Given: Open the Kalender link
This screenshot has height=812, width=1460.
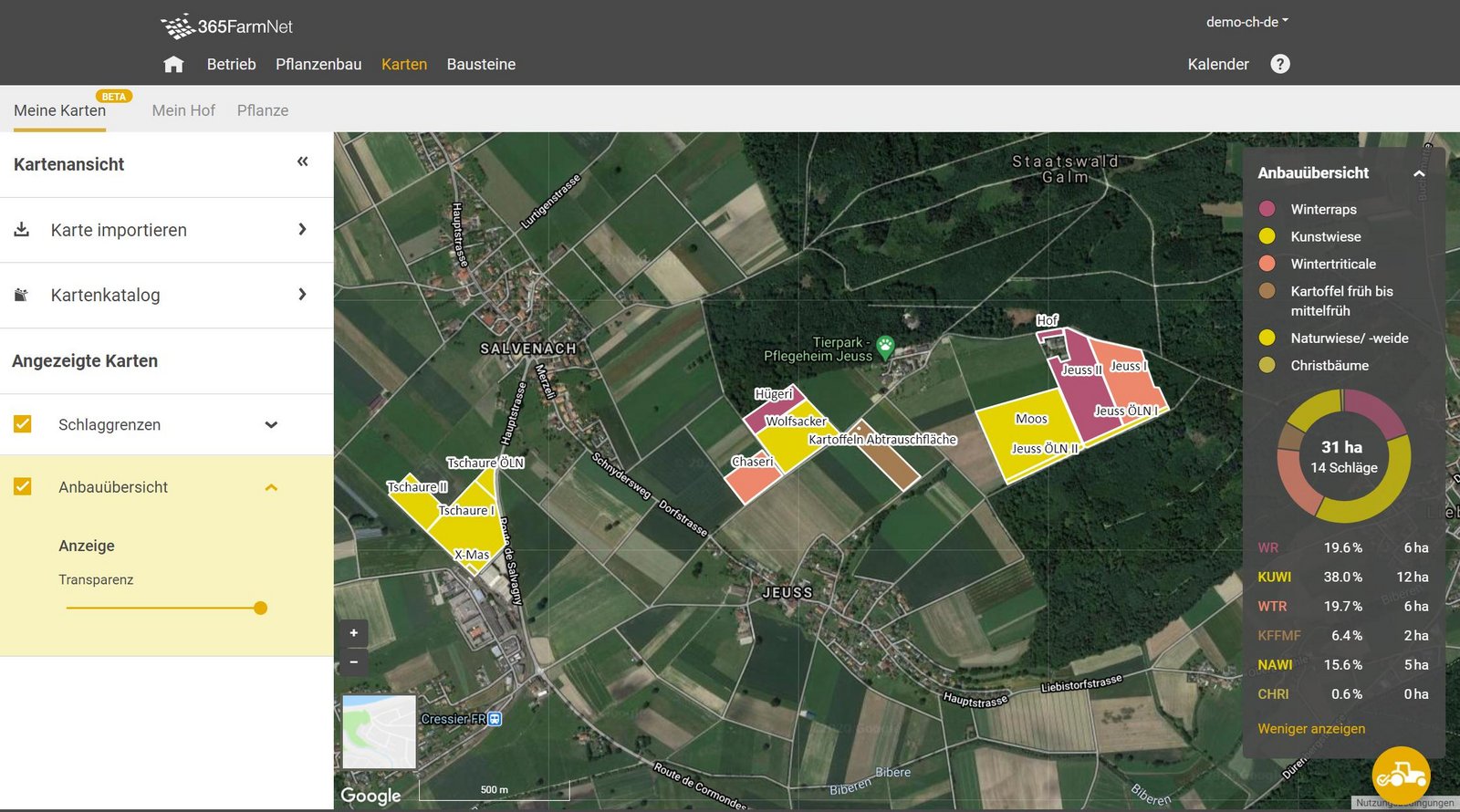Looking at the screenshot, I should pyautogui.click(x=1218, y=64).
